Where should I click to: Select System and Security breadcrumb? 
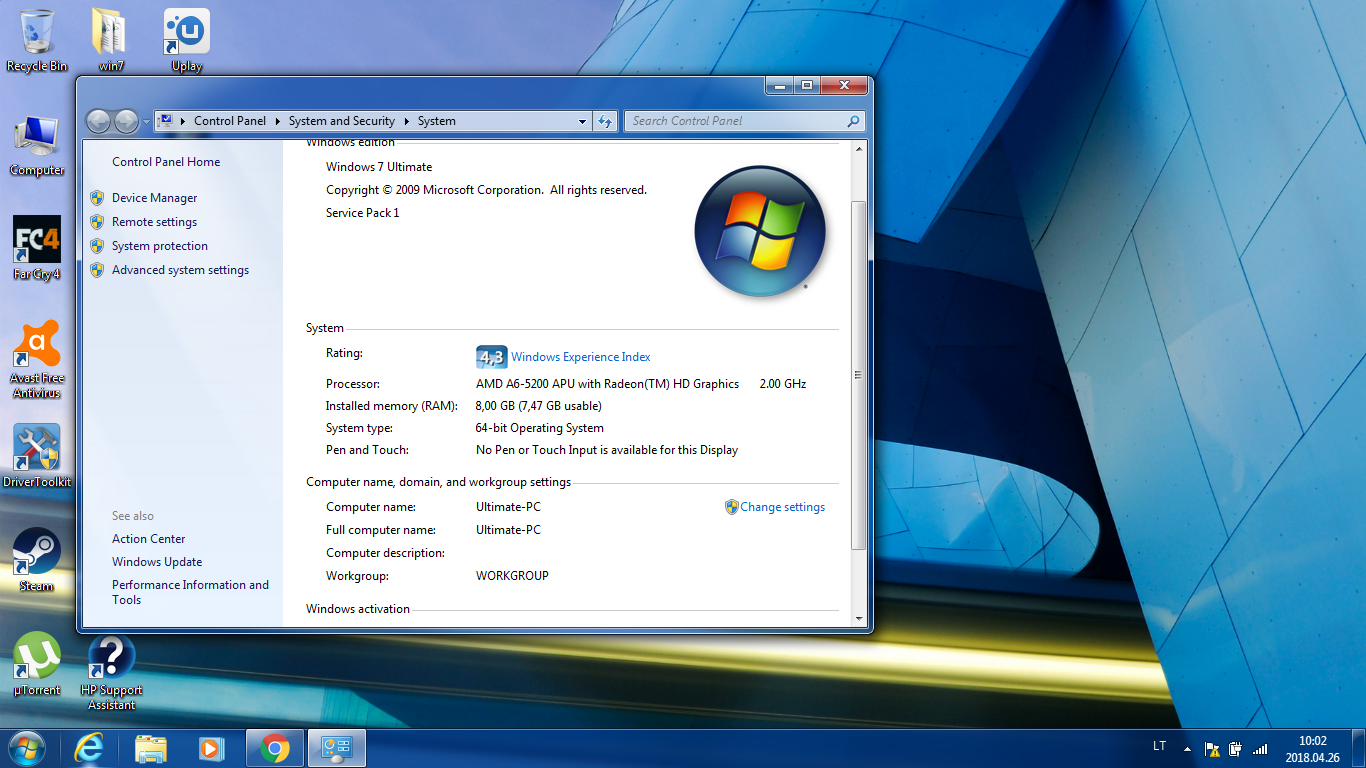click(x=342, y=121)
